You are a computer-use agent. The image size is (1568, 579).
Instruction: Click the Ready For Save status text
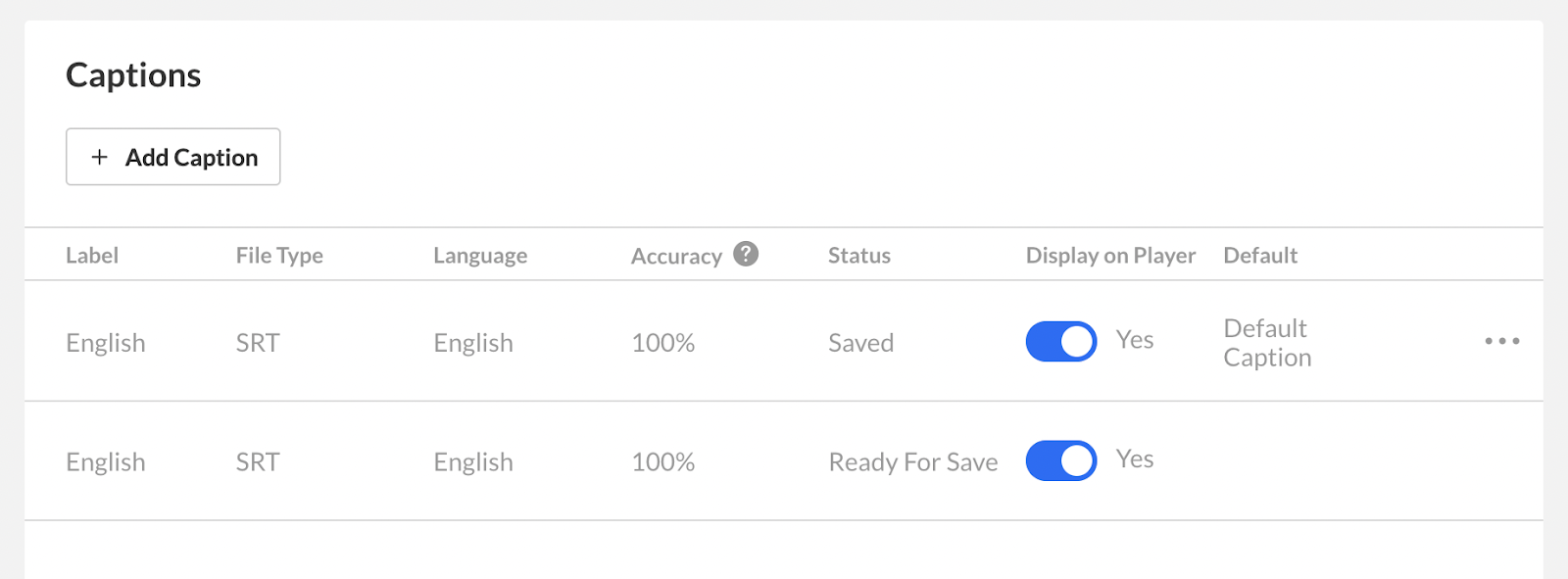tap(913, 462)
